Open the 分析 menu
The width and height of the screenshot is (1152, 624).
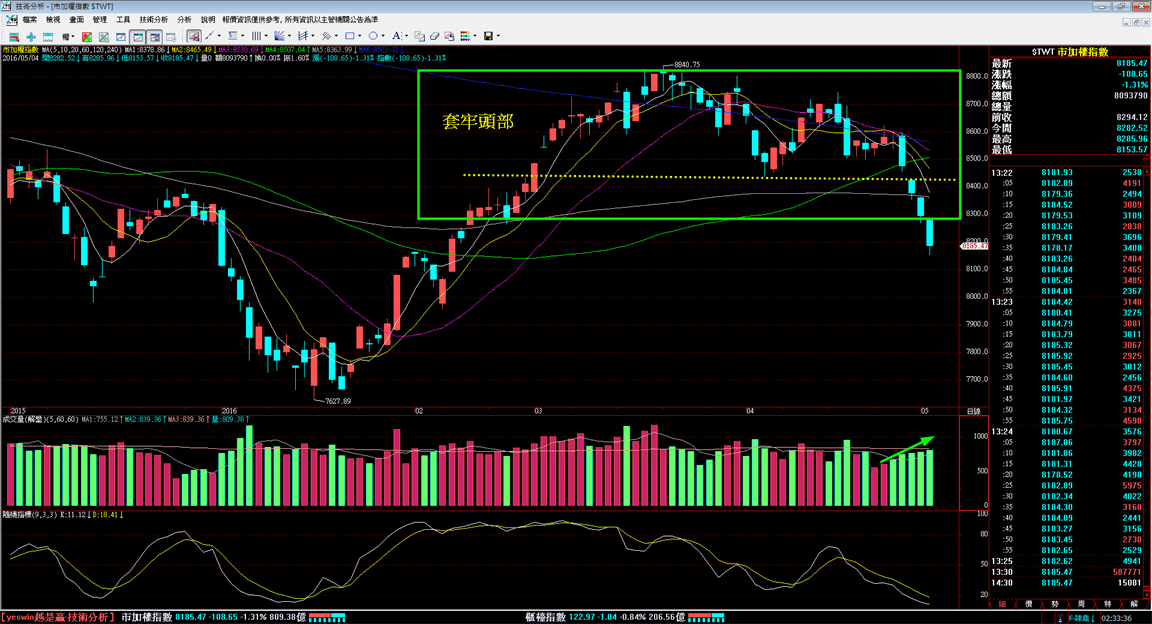point(184,20)
